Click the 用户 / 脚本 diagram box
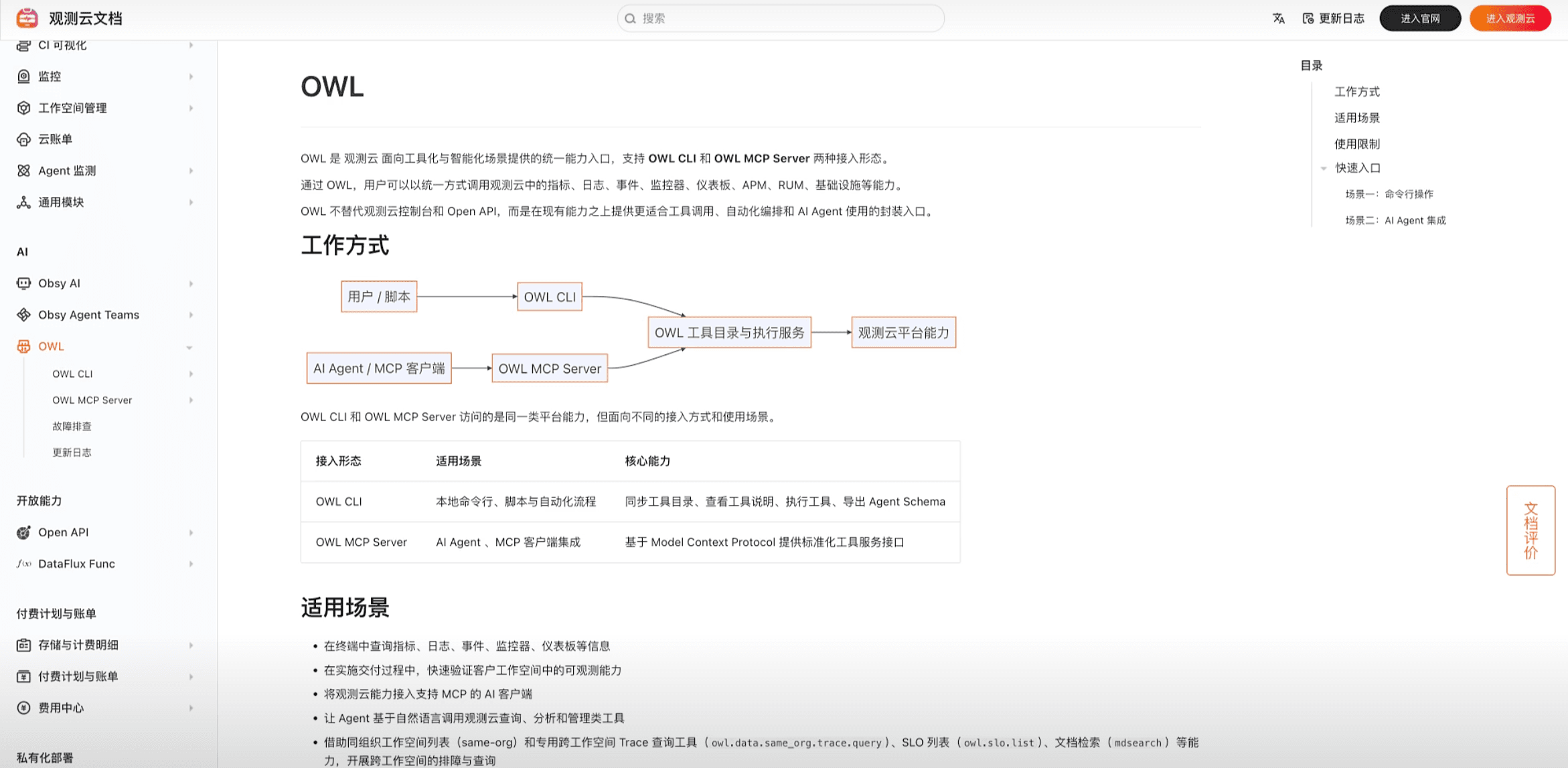Screen dimensions: 1568x768 [x=379, y=296]
